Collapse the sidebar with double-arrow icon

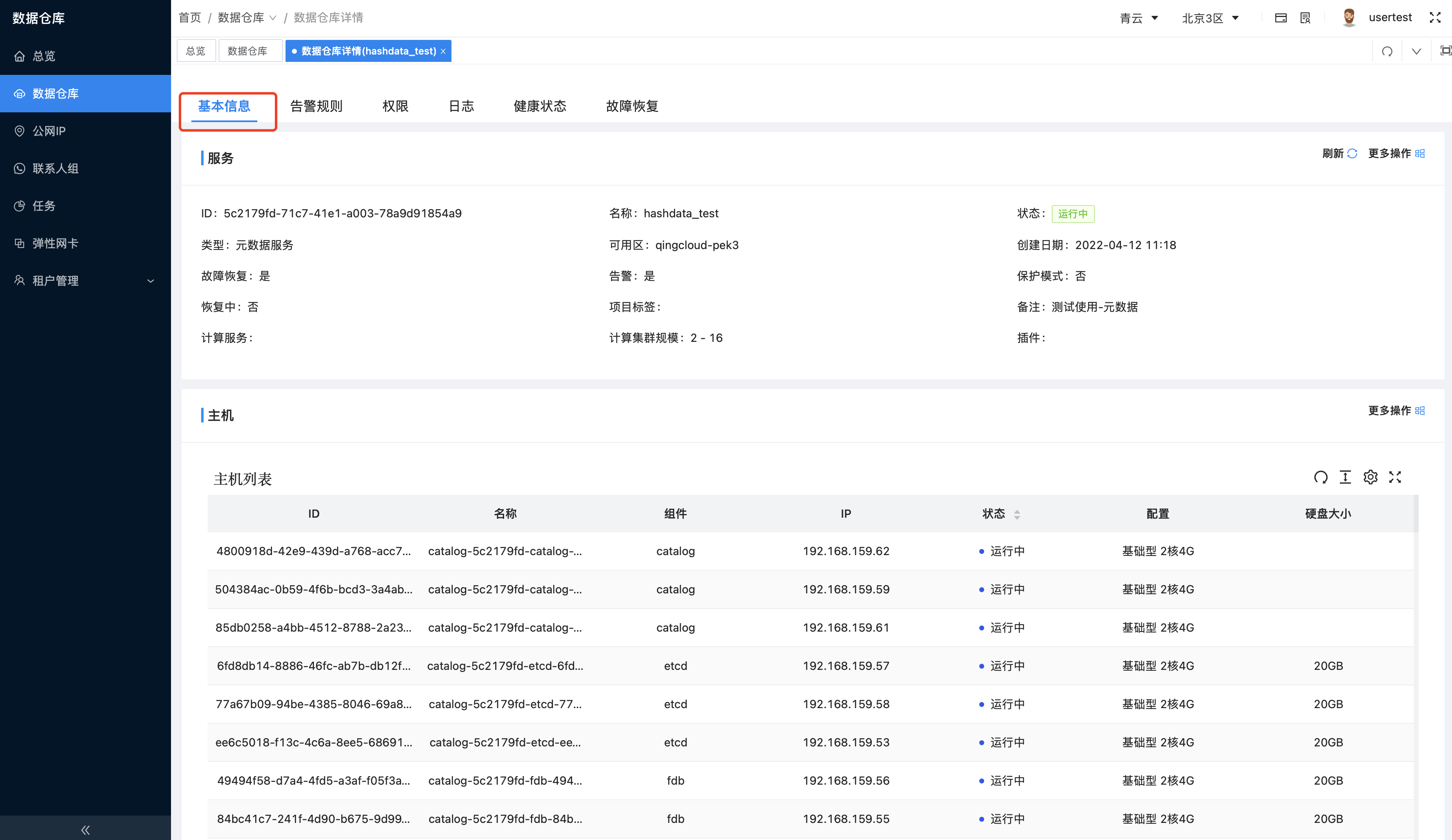[x=85, y=830]
